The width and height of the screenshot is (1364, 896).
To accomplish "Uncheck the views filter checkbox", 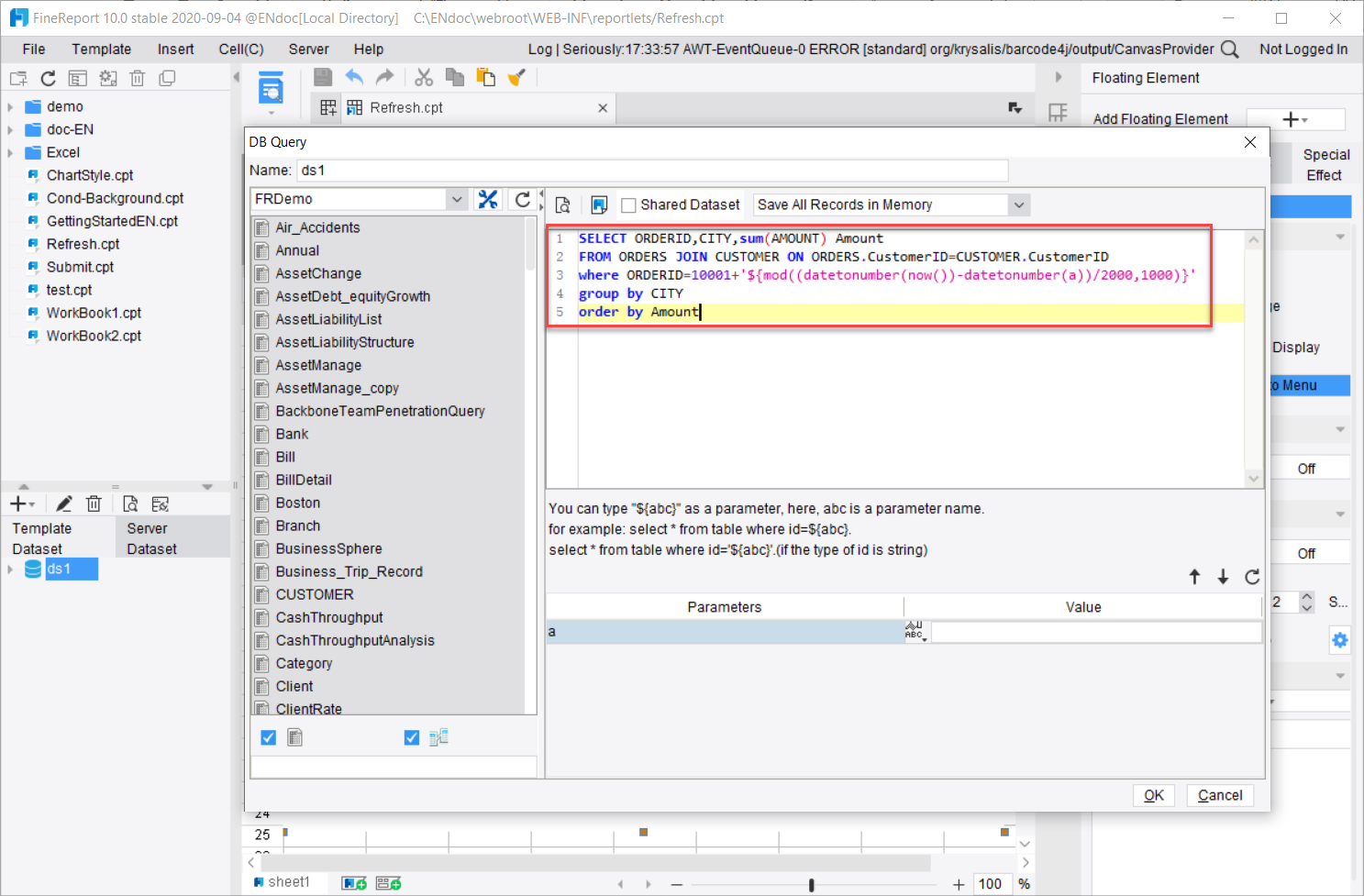I will pyautogui.click(x=411, y=736).
